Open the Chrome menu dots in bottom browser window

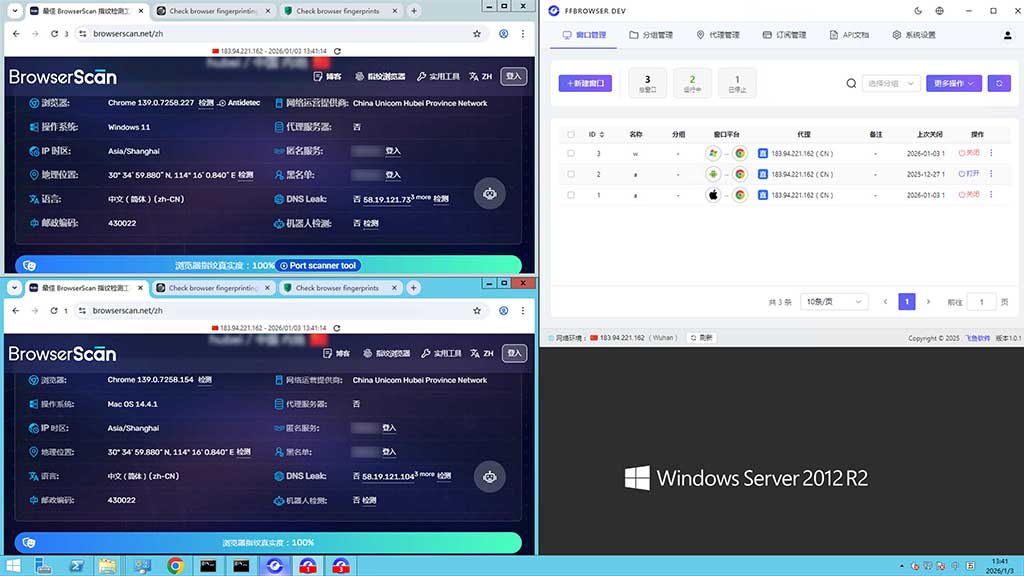point(522,311)
